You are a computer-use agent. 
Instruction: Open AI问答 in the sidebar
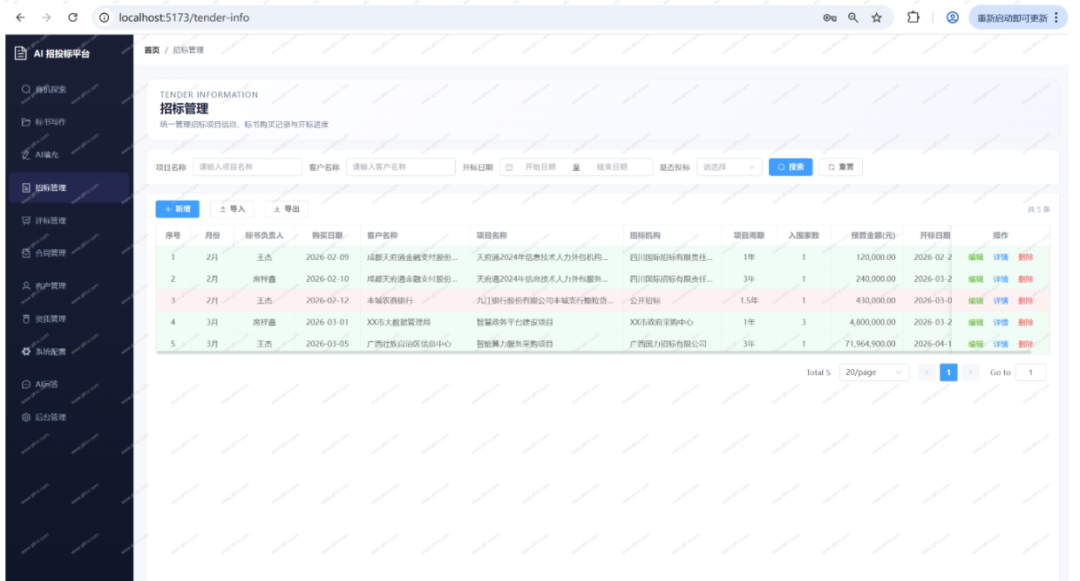tap(68, 384)
